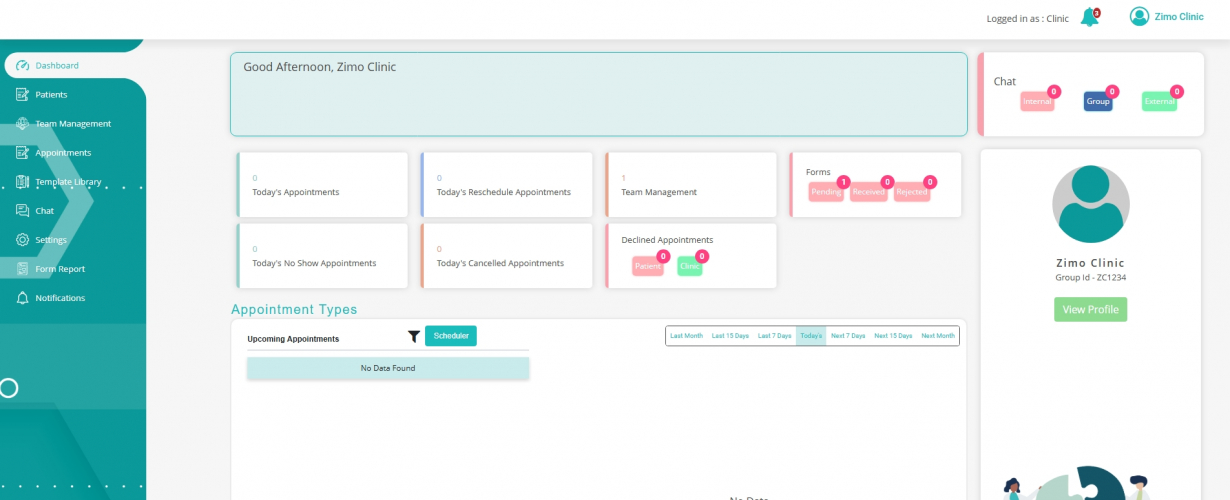This screenshot has width=1230, height=500.
Task: Click Patient declined appointments badge
Action: [x=648, y=266]
